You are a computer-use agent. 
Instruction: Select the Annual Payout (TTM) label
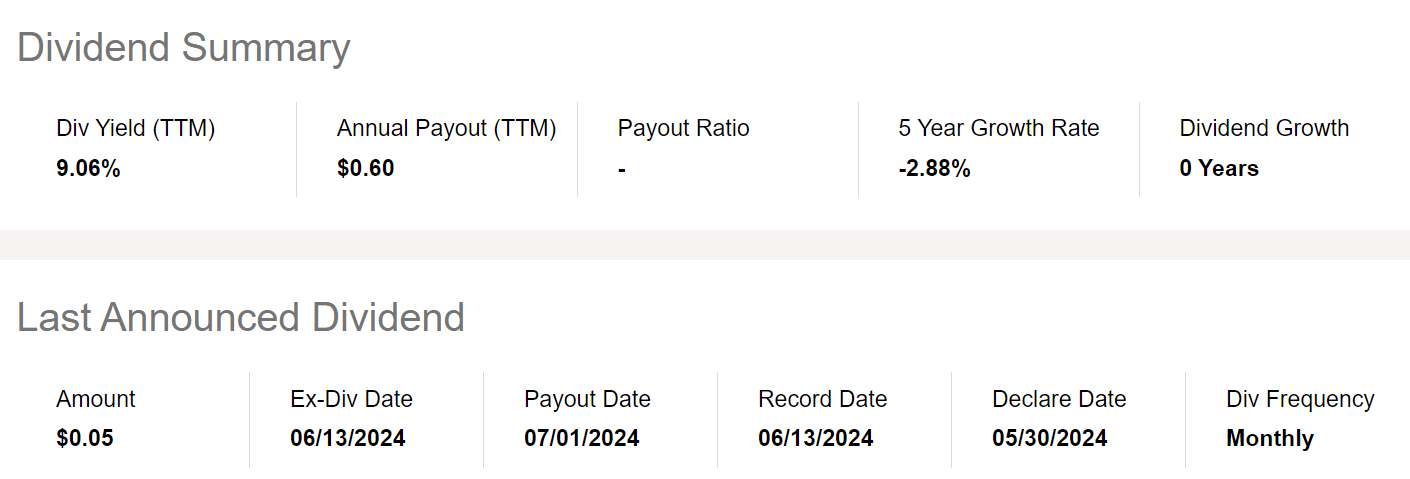pyautogui.click(x=446, y=128)
